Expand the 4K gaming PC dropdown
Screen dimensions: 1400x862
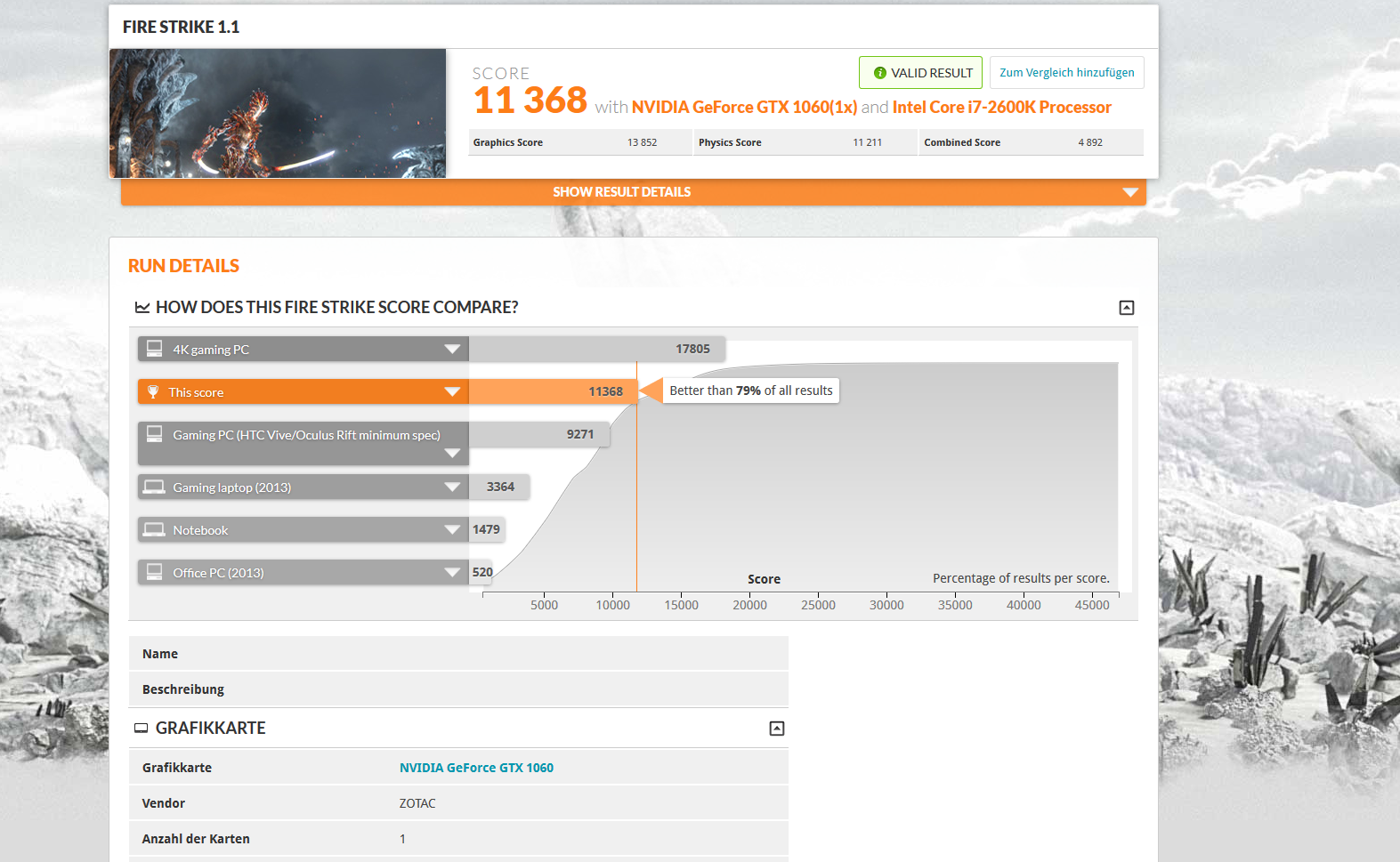452,350
